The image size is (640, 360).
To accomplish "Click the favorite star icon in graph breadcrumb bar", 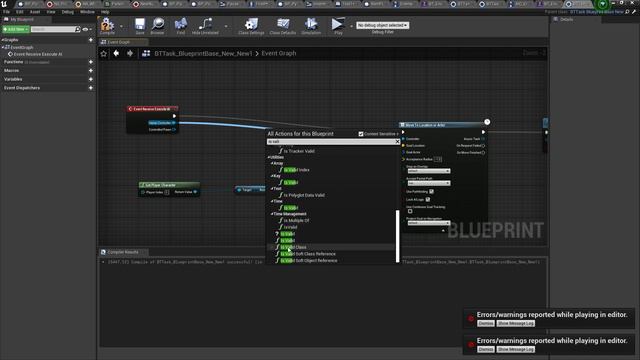I will [104, 53].
